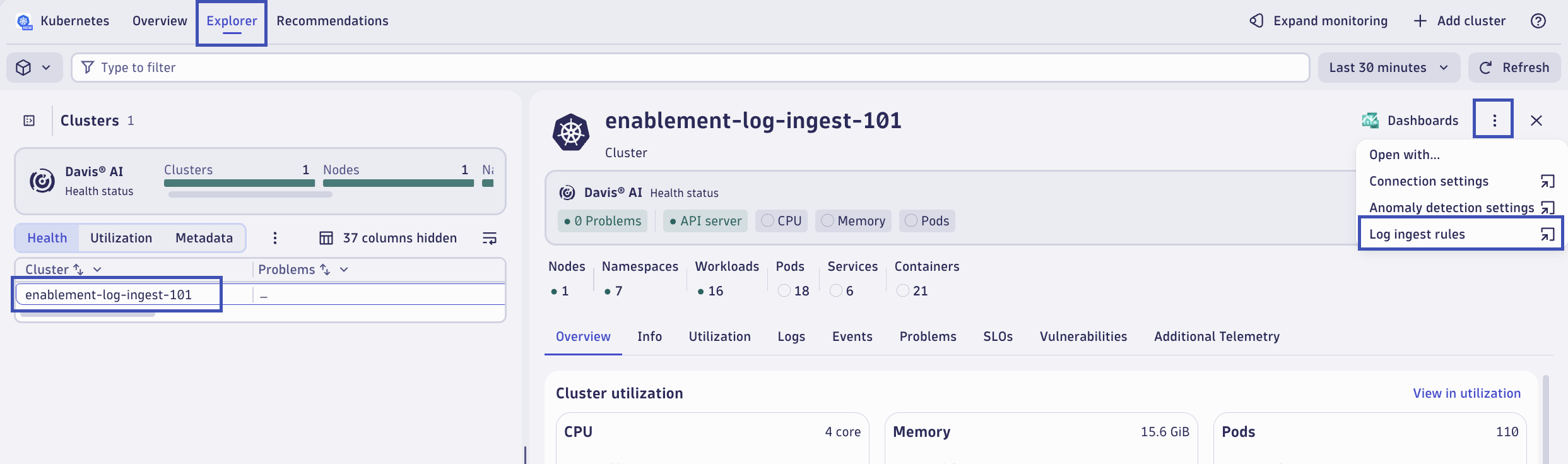
Task: Click the Expand monitoring megaphone icon
Action: 1256,21
